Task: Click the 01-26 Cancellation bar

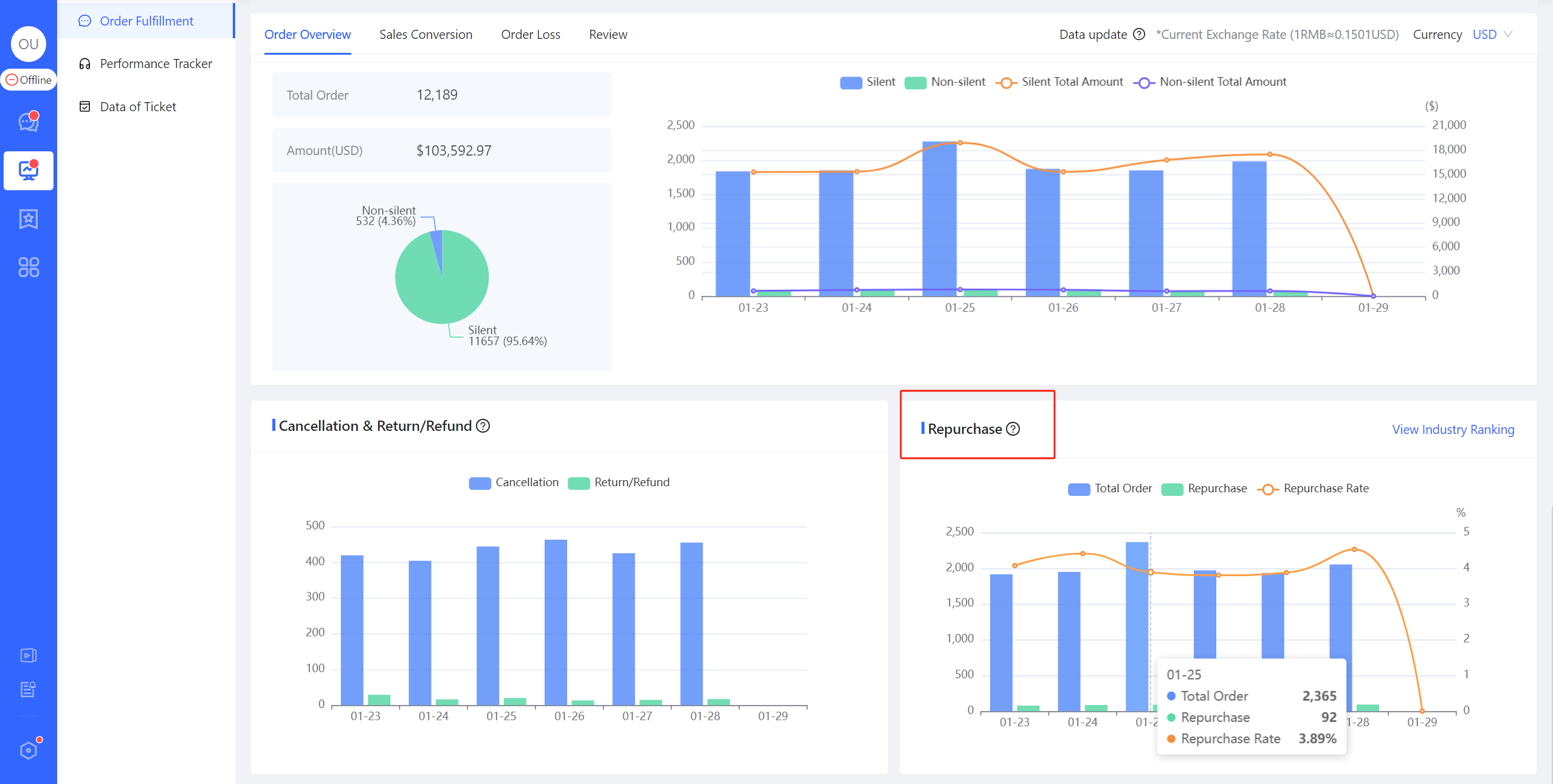Action: point(556,622)
